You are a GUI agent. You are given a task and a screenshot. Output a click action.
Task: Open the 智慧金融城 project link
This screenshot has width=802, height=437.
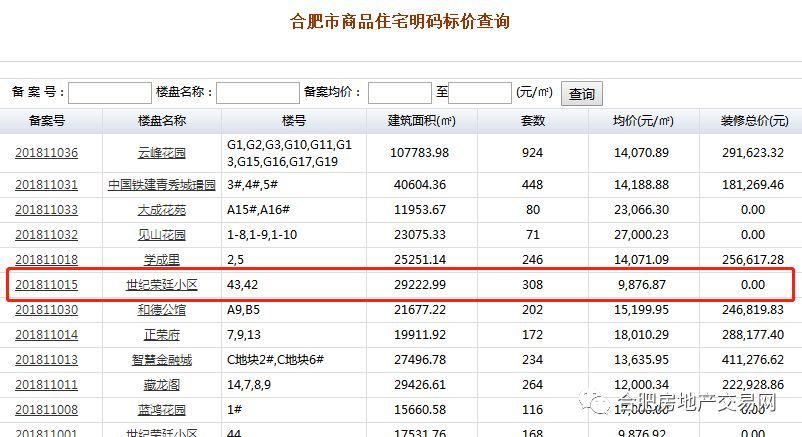(162, 360)
